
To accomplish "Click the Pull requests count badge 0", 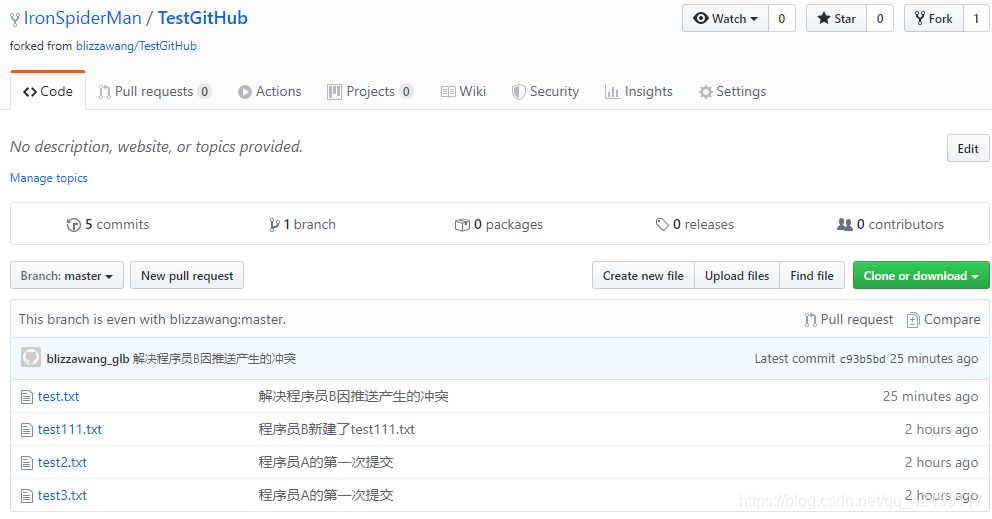I will coord(204,91).
